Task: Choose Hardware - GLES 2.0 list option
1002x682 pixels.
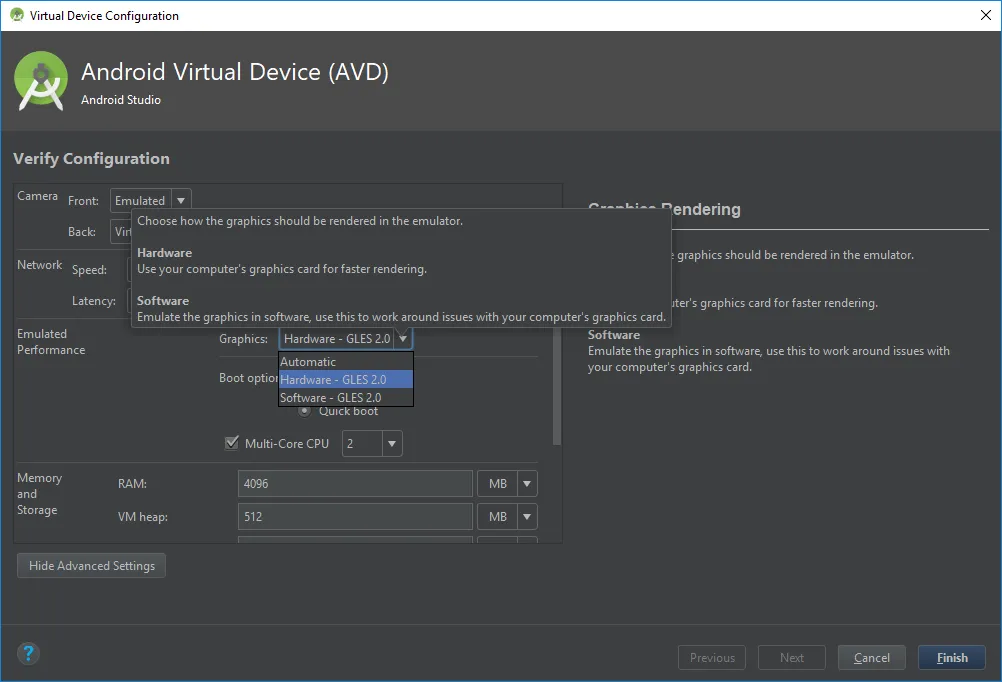Action: click(346, 379)
